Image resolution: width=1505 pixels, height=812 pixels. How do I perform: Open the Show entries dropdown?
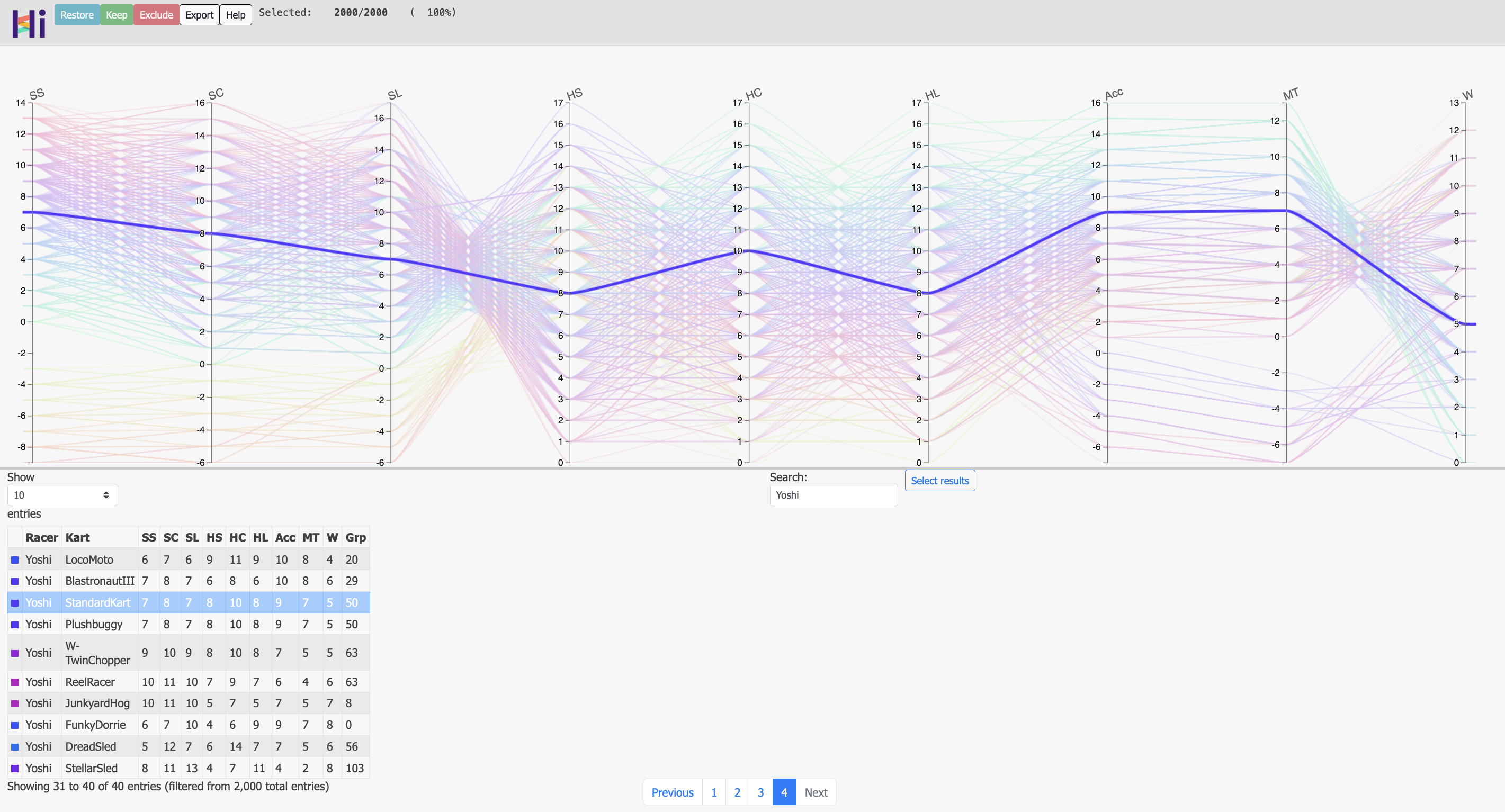[x=62, y=495]
